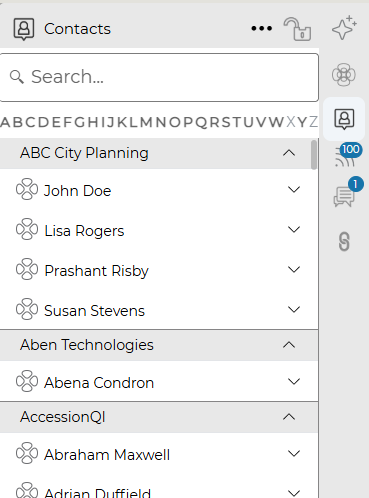
Task: Click the chain link sidebar icon
Action: (x=344, y=242)
